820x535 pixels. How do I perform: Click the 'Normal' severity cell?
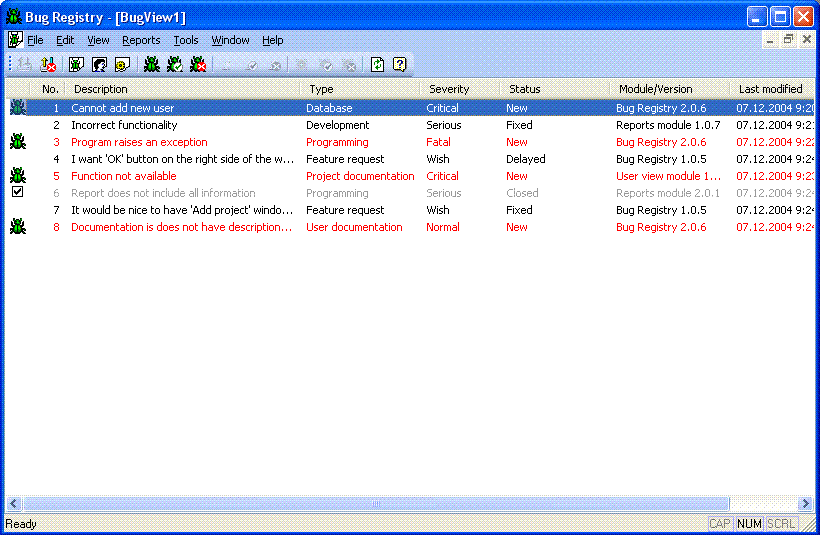tap(442, 227)
